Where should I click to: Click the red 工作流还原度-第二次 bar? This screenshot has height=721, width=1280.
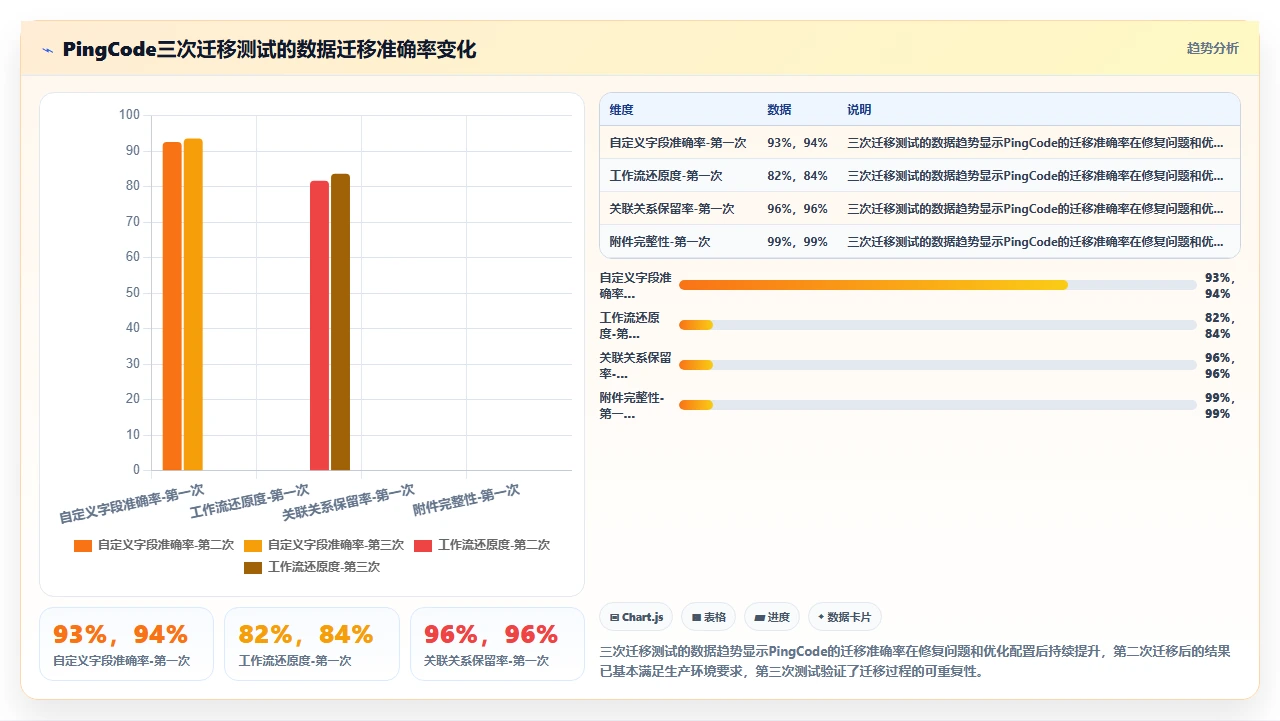(x=319, y=325)
